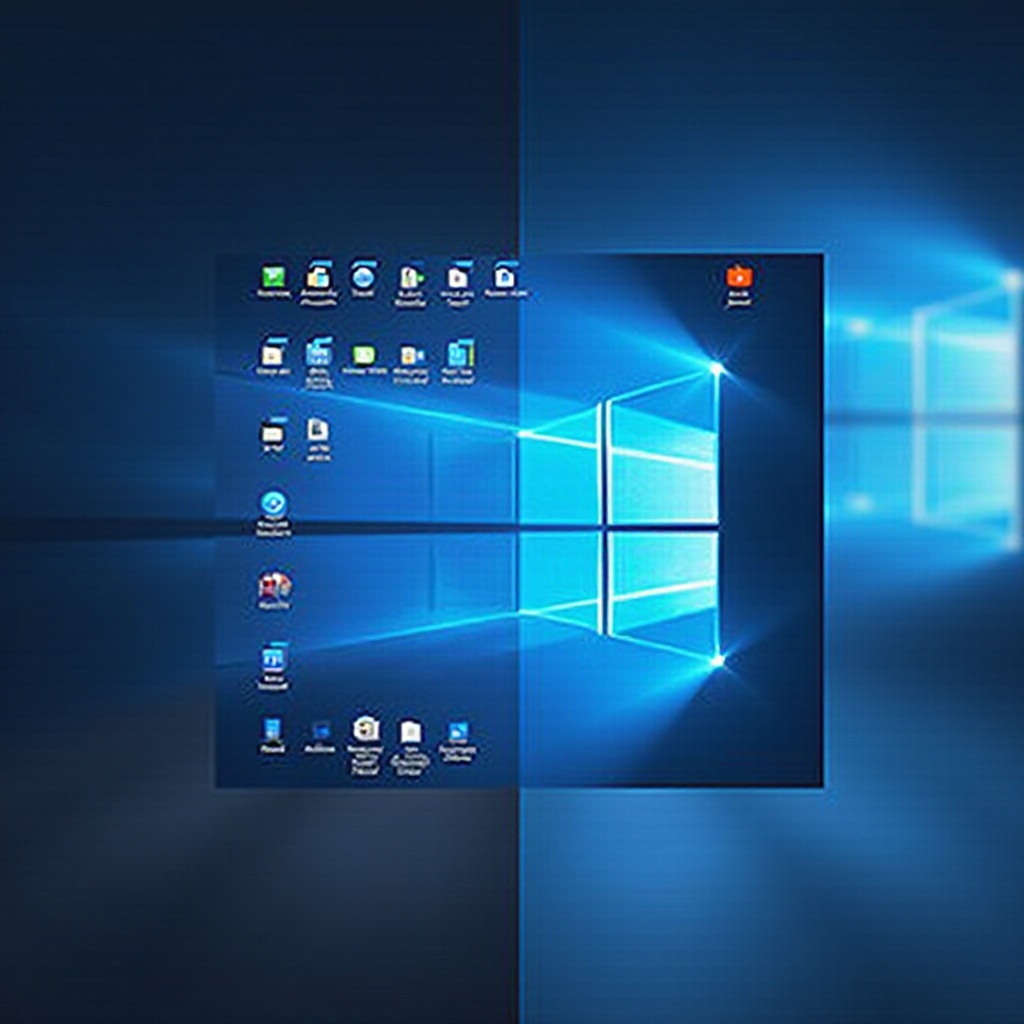Open the cream folder icon starting the second row
The image size is (1024, 1024).
272,355
